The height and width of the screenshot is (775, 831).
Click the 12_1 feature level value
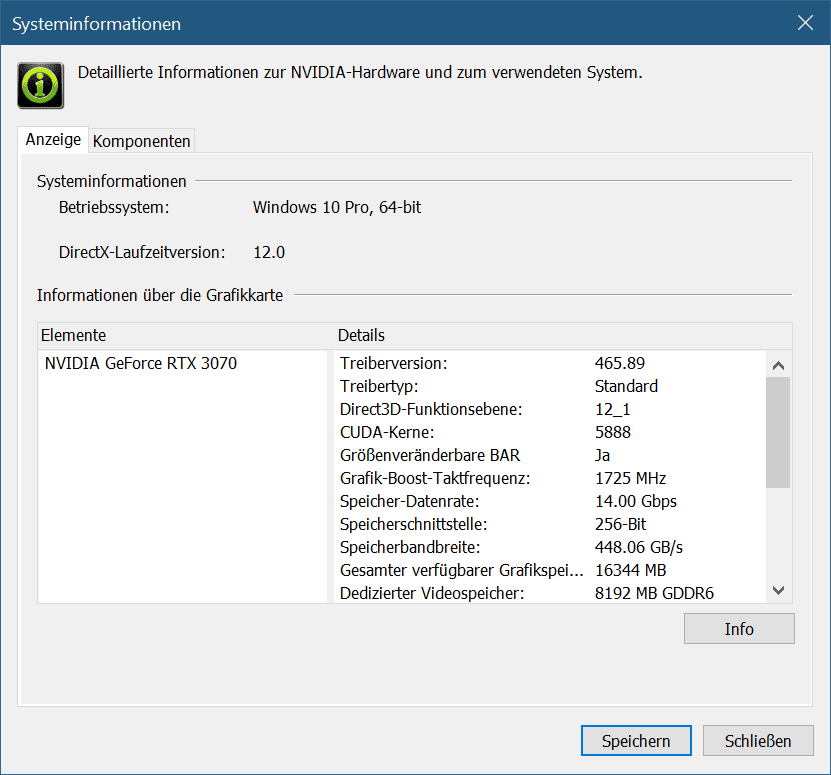pos(613,409)
